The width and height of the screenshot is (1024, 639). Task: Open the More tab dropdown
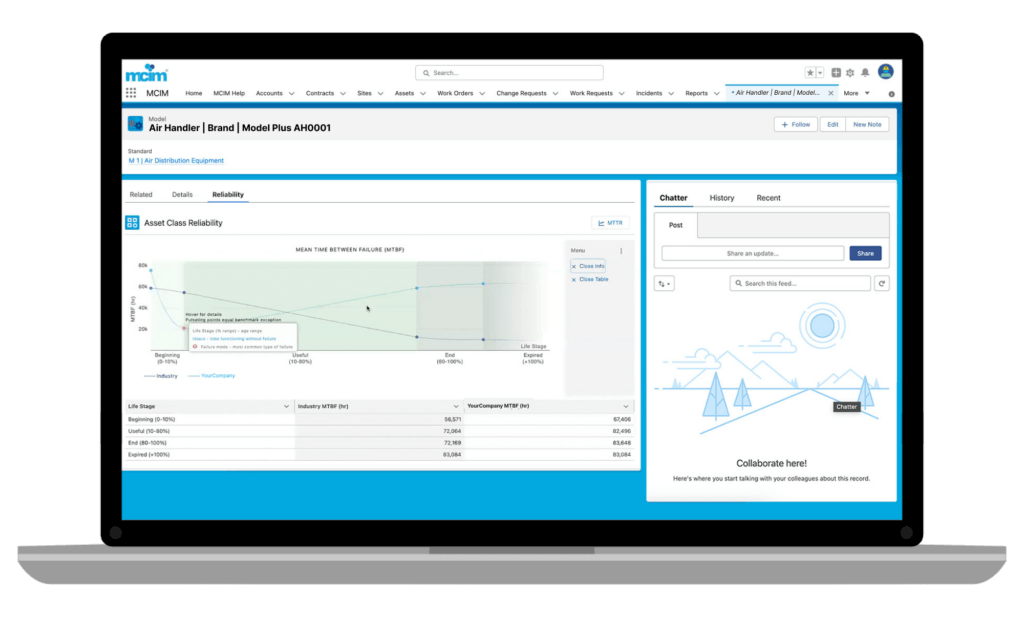pyautogui.click(x=858, y=93)
